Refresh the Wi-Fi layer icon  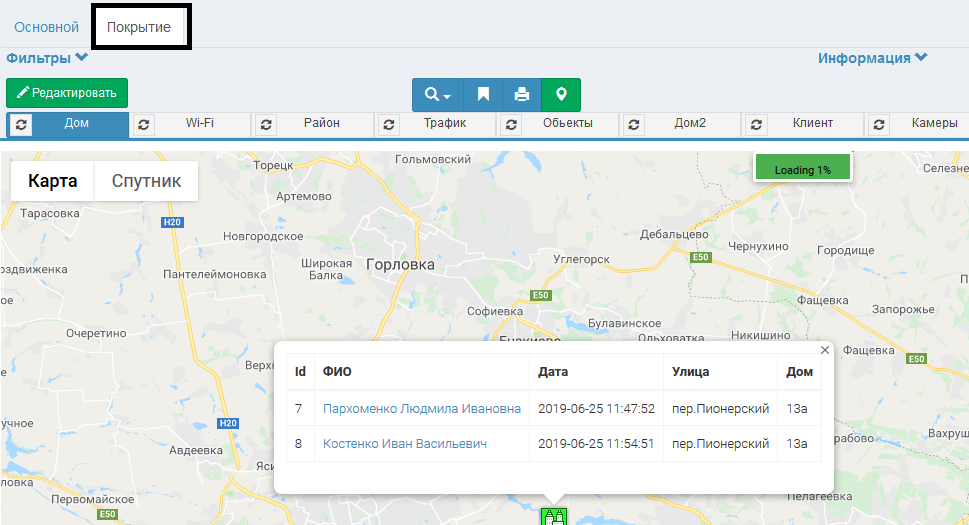(144, 124)
